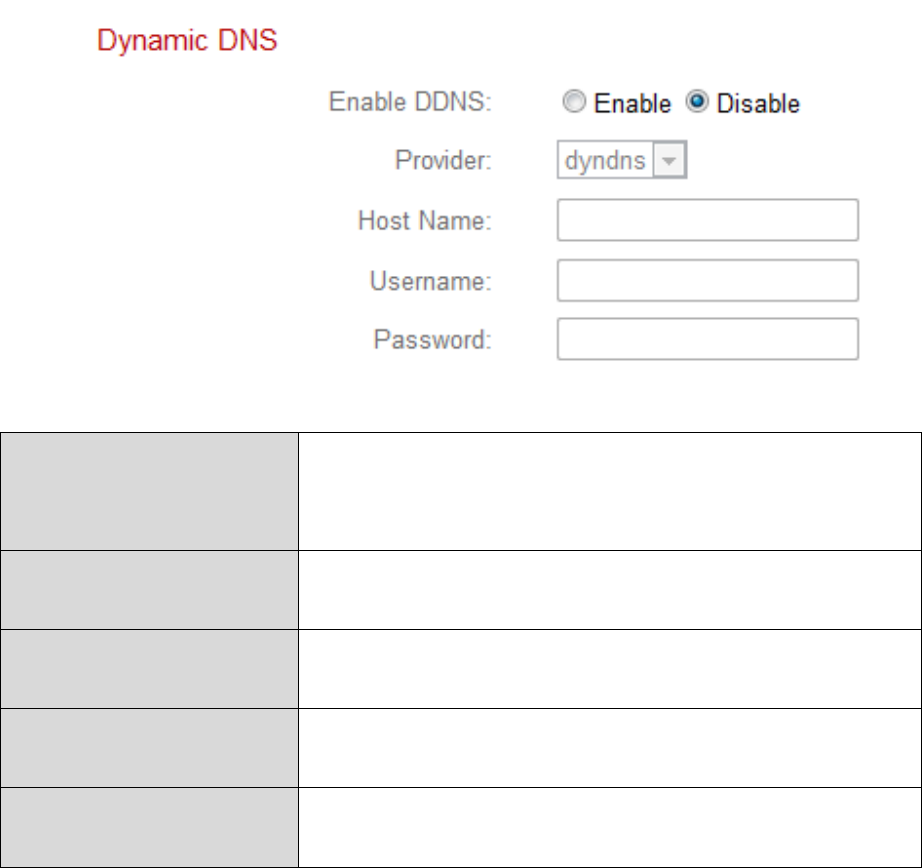Select the Disable radio button for DDNS

coord(696,103)
